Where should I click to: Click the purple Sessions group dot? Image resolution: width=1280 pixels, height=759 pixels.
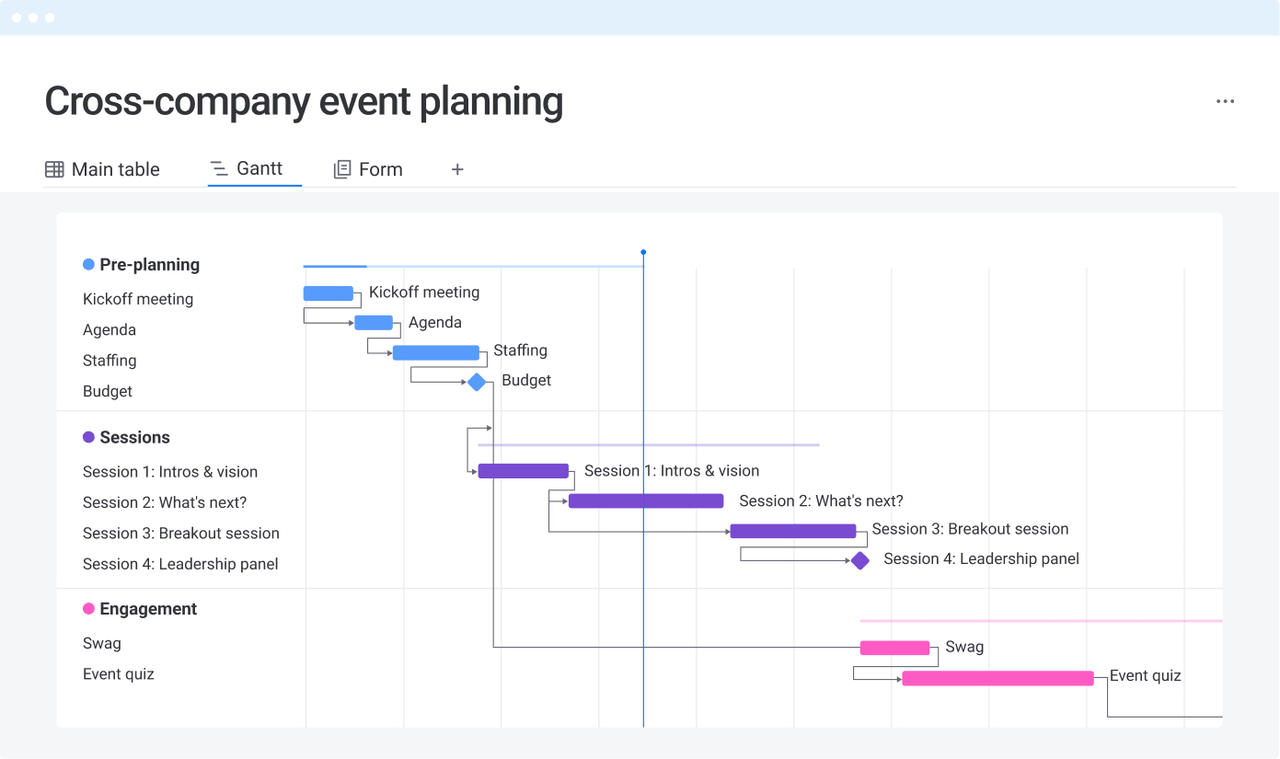88,437
